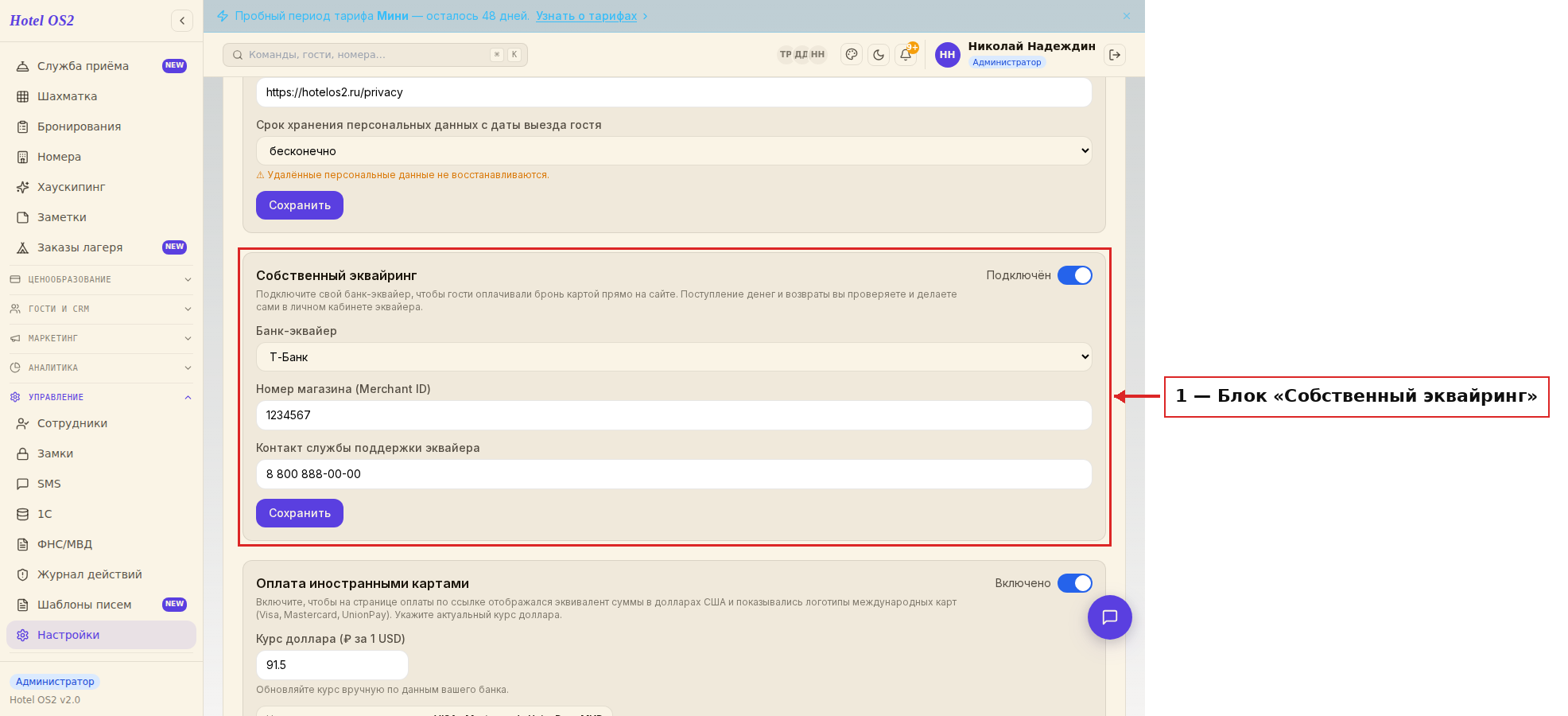Open the notifications bell icon

click(x=906, y=55)
